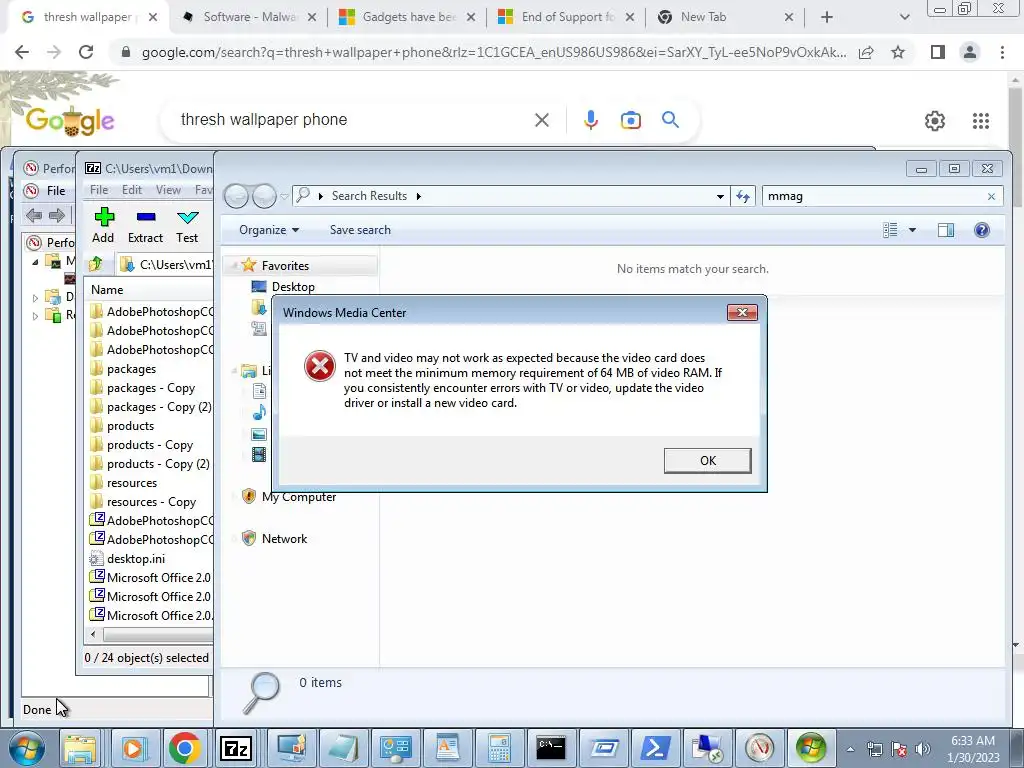Image resolution: width=1024 pixels, height=768 pixels.
Task: Open Windows Start menu orb
Action: tap(25, 748)
